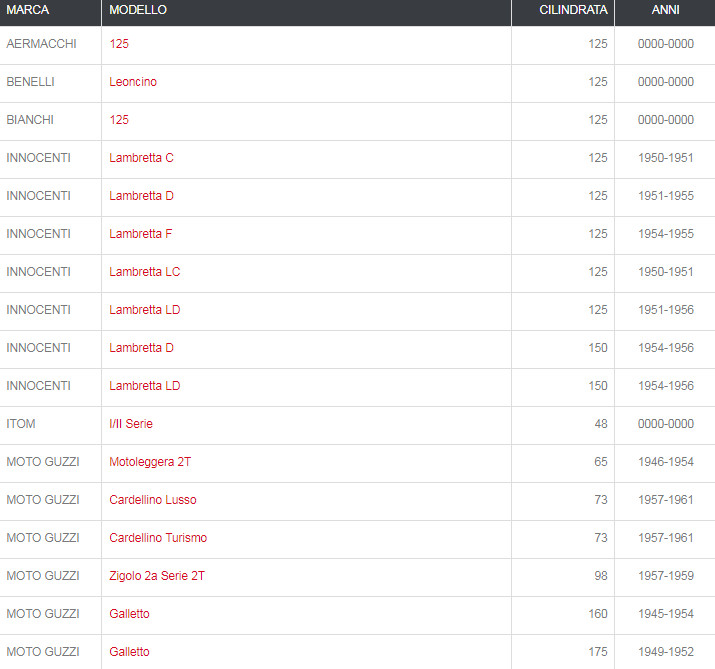Click the 160 displacement value
This screenshot has height=669, width=715.
click(x=598, y=614)
